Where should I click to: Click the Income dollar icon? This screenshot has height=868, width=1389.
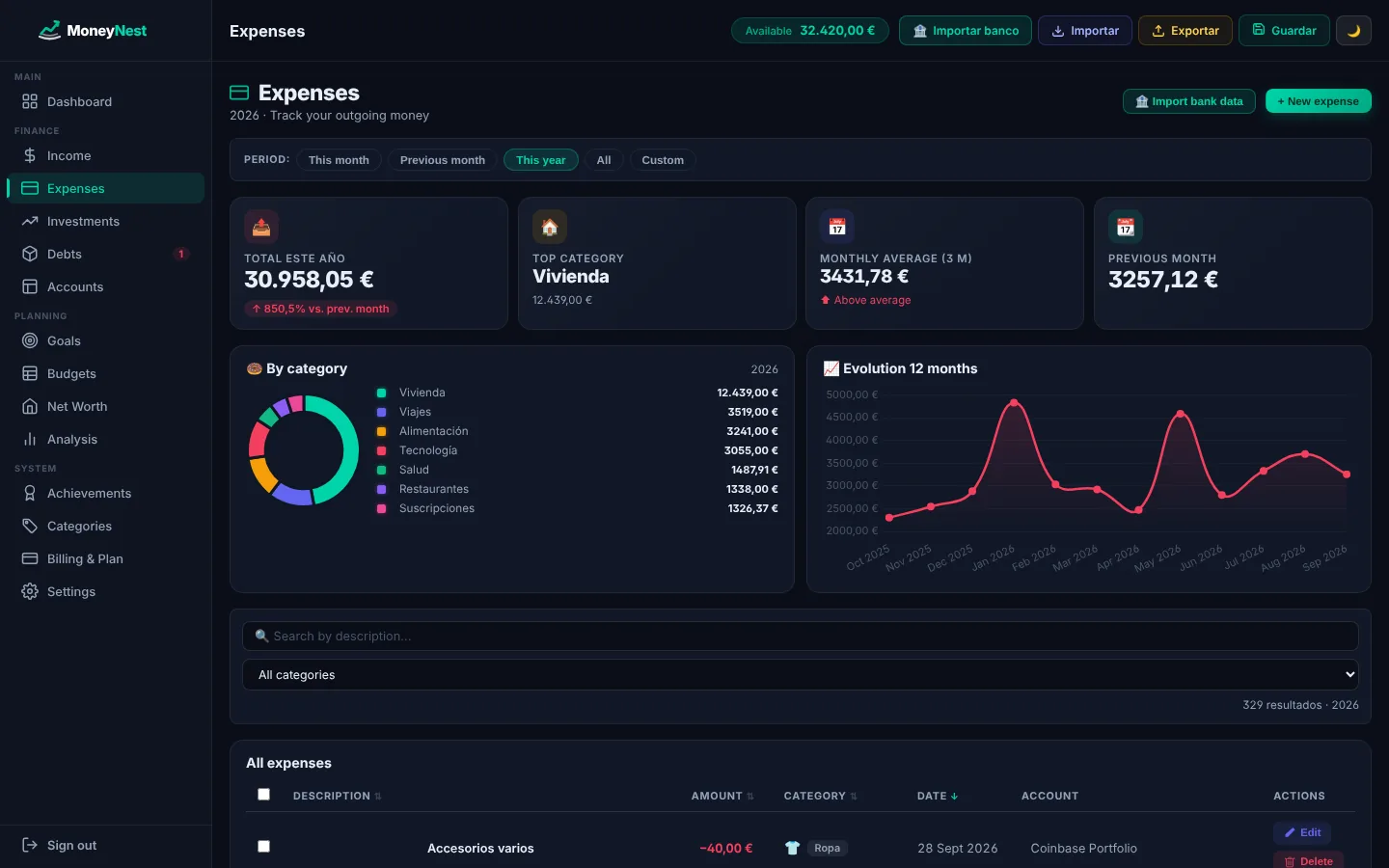click(30, 155)
